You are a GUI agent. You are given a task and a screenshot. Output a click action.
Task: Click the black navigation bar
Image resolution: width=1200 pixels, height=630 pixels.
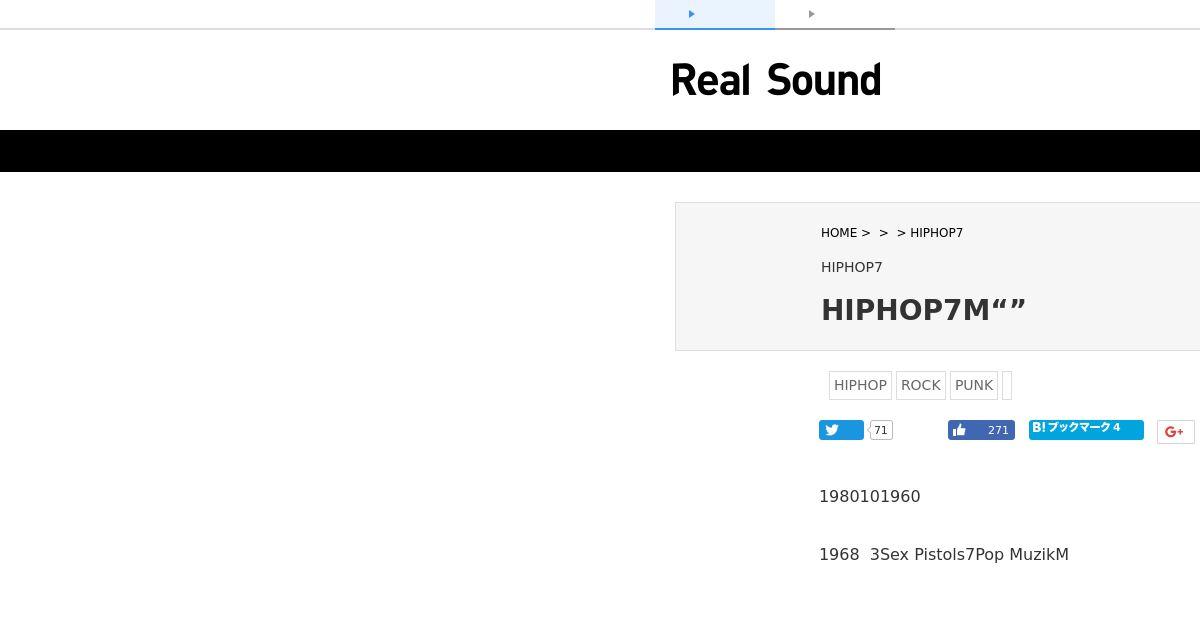(600, 151)
